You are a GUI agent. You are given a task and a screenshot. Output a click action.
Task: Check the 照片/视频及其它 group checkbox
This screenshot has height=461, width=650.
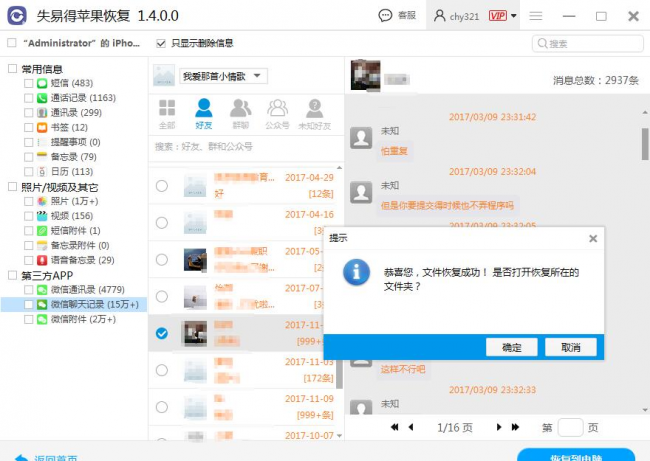(12, 187)
